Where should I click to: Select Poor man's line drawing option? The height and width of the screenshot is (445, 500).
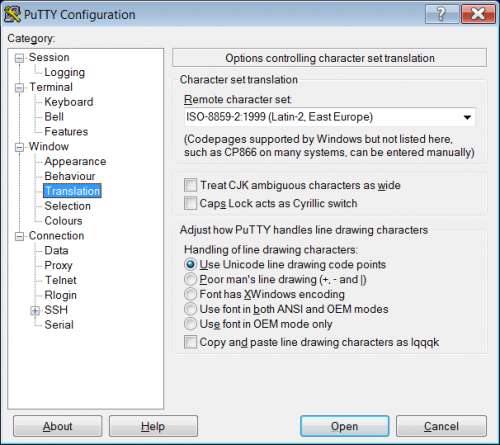point(190,279)
